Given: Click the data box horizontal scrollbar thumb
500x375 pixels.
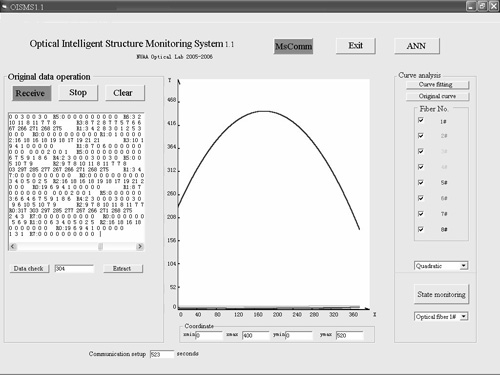Looking at the screenshot, I should (x=100, y=247).
